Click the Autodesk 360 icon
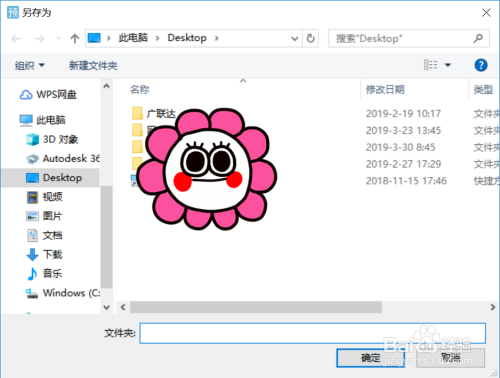 tap(32, 159)
